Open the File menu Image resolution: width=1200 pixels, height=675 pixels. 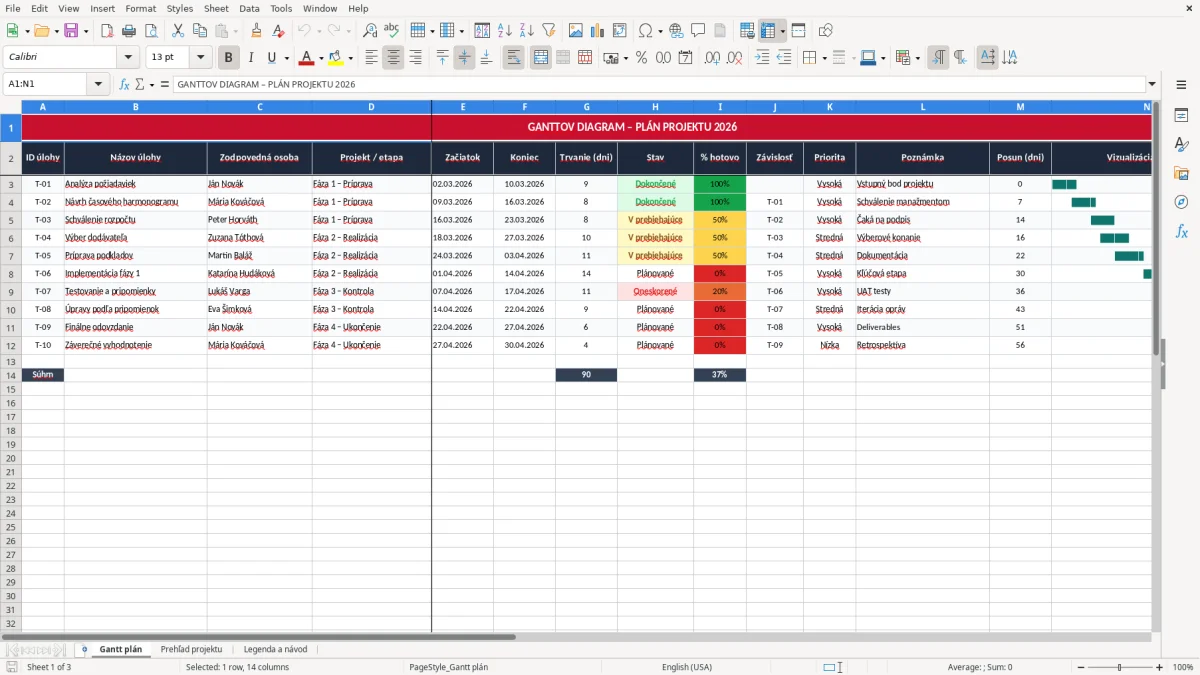[x=13, y=8]
